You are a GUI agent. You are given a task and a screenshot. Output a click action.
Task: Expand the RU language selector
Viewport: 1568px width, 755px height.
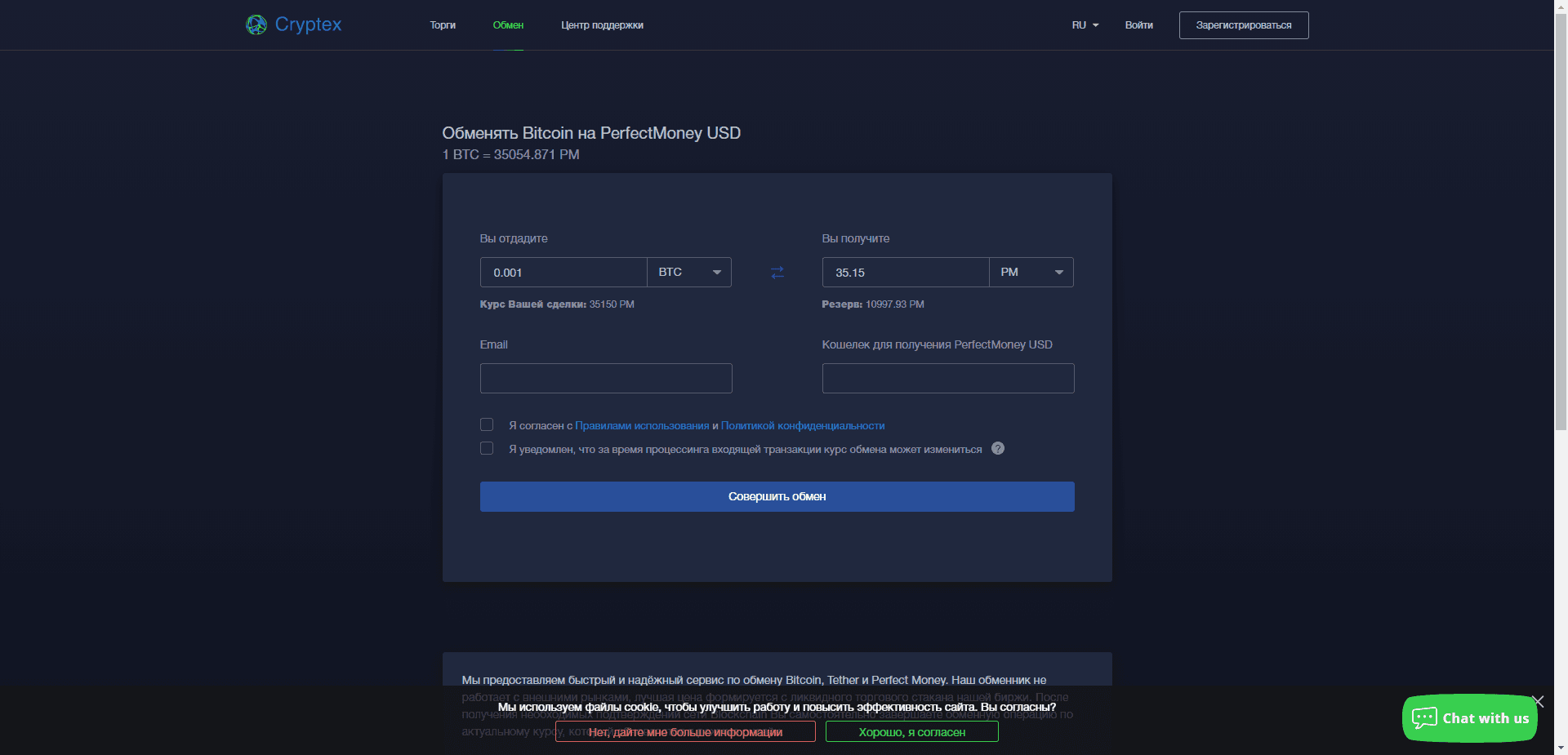pyautogui.click(x=1085, y=24)
